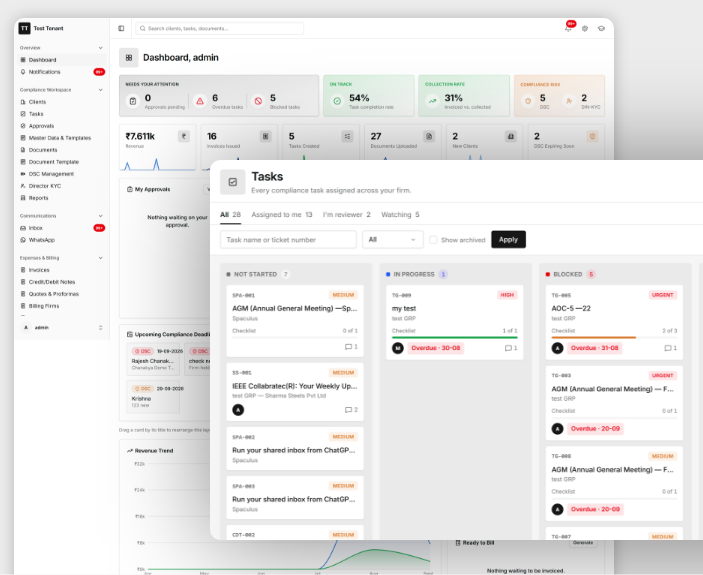Open Quotes & Proformas in the sidebar

click(x=62, y=294)
